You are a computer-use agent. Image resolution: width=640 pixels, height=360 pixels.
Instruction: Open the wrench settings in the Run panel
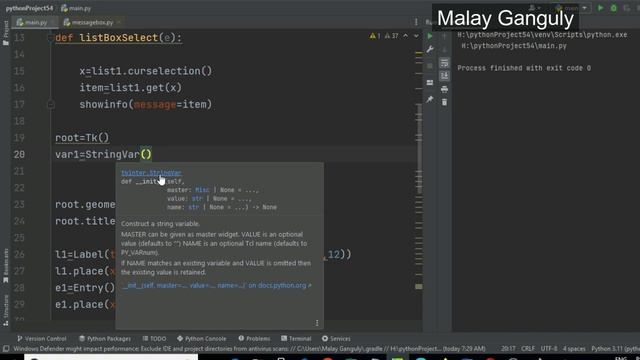[430, 49]
